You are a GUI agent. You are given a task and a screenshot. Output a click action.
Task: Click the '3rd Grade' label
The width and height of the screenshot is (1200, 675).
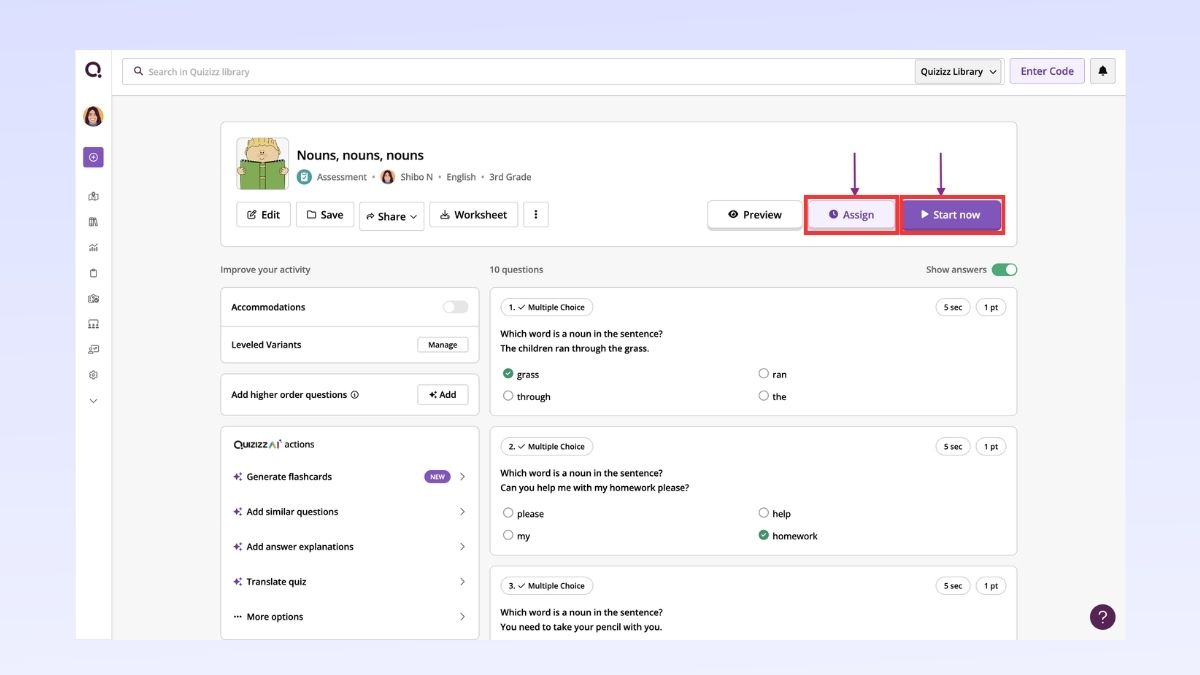[x=510, y=177]
